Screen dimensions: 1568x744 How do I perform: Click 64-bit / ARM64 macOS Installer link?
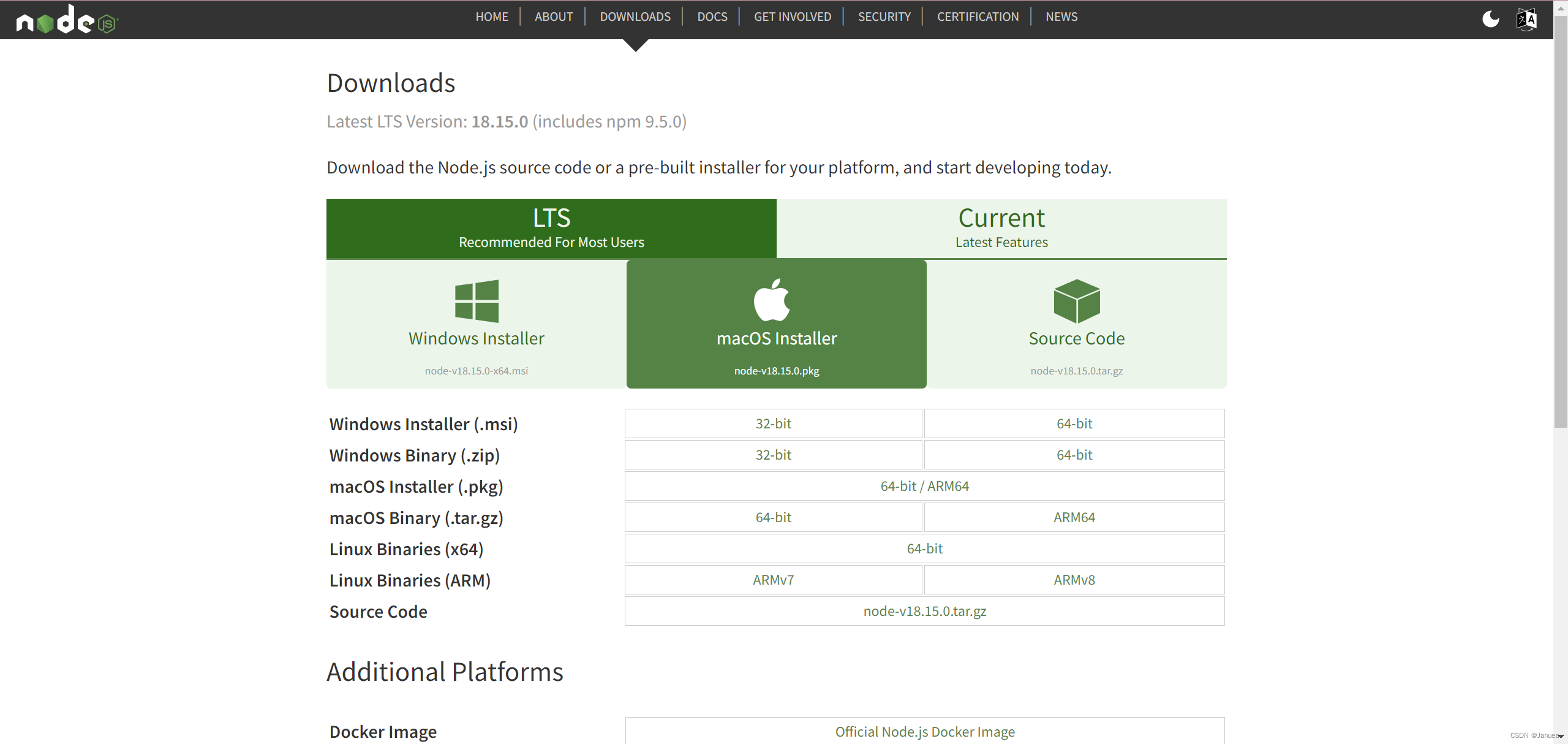click(925, 486)
